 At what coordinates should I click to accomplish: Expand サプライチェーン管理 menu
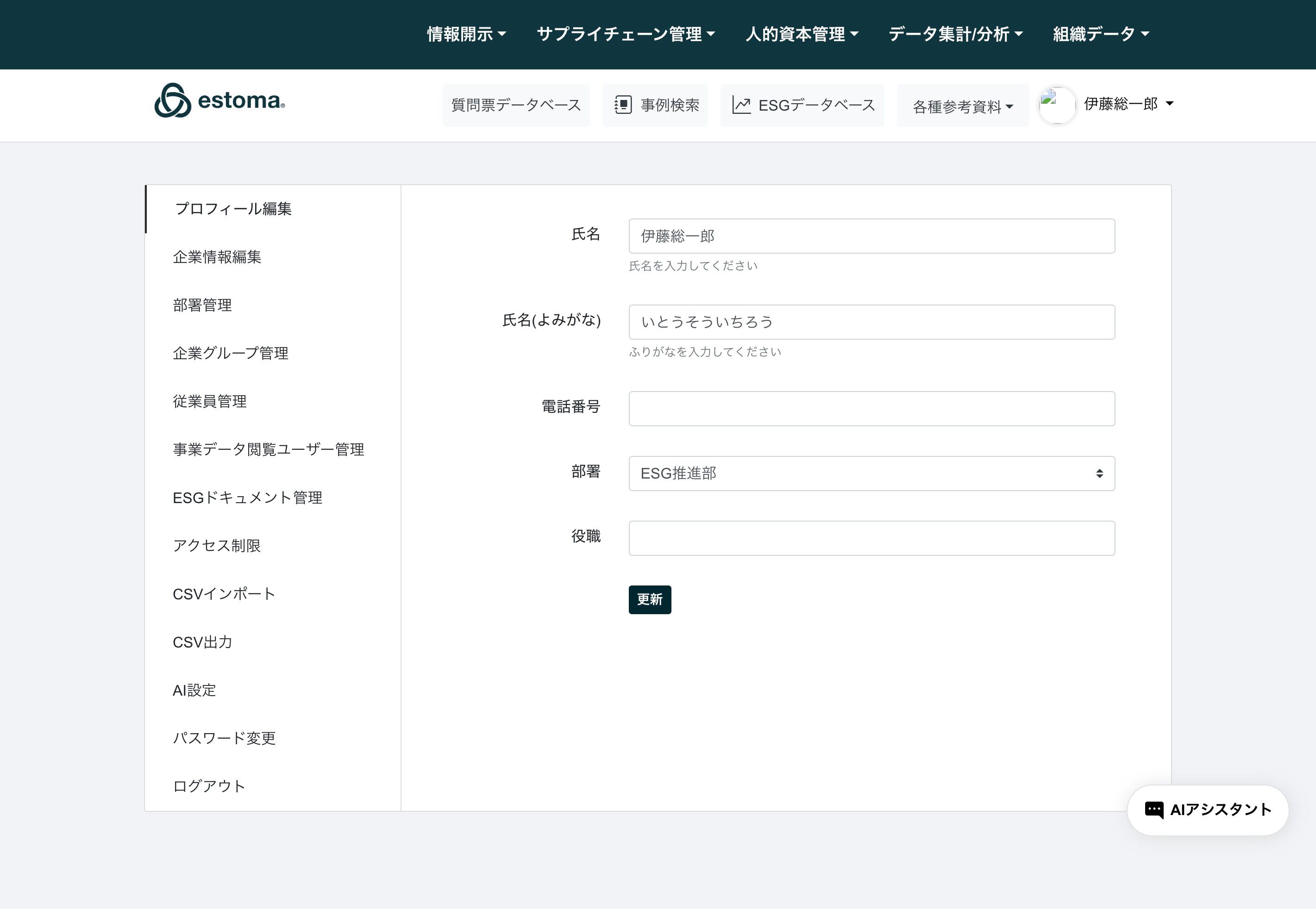pos(626,34)
